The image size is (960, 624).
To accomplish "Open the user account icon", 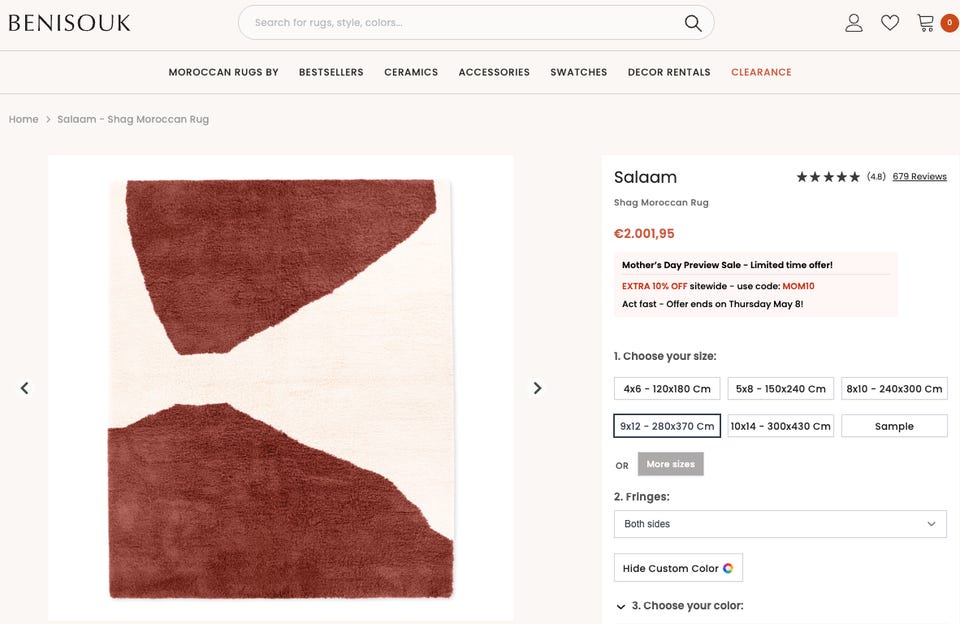I will [853, 23].
